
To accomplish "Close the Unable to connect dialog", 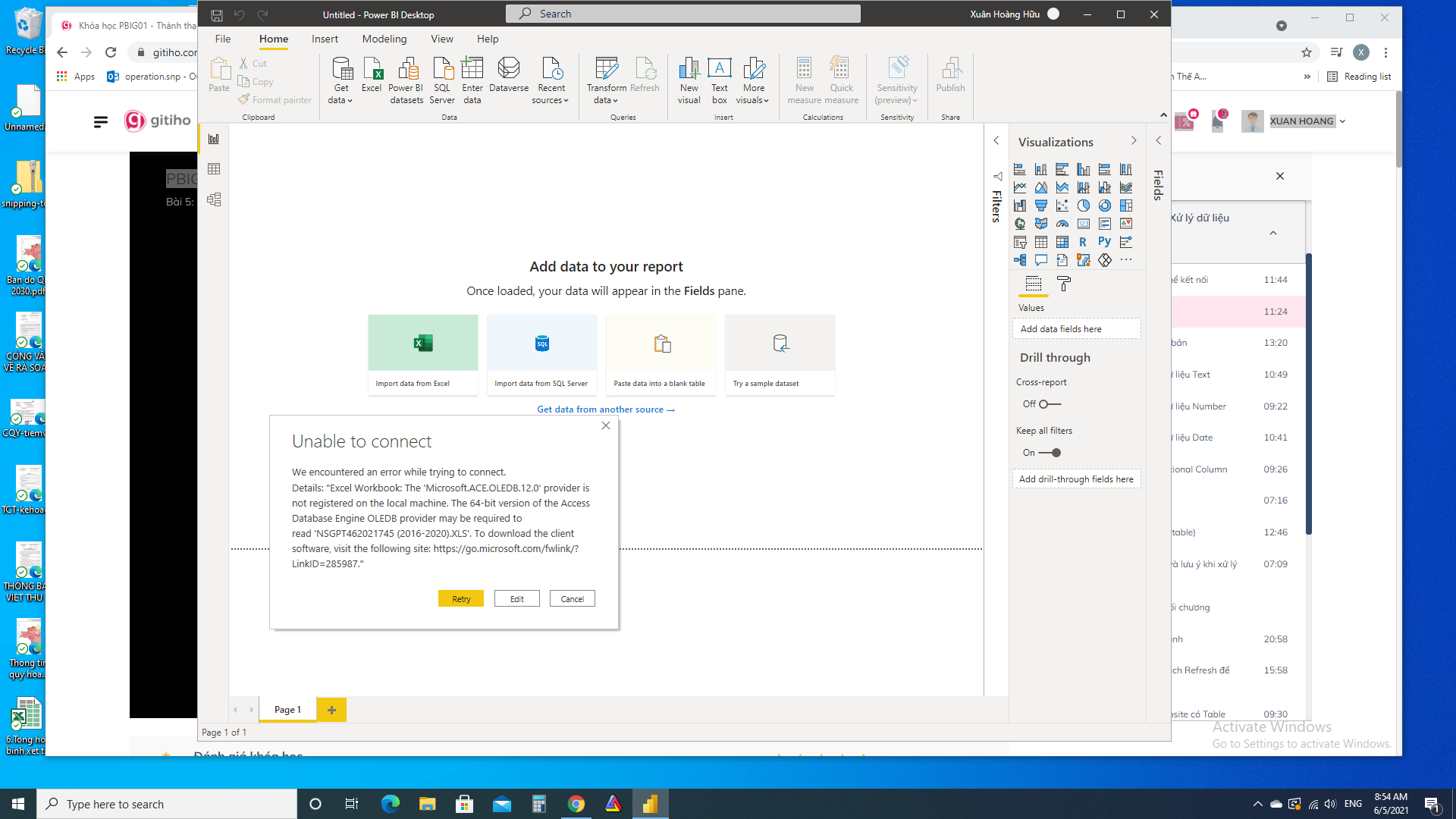I will (606, 425).
